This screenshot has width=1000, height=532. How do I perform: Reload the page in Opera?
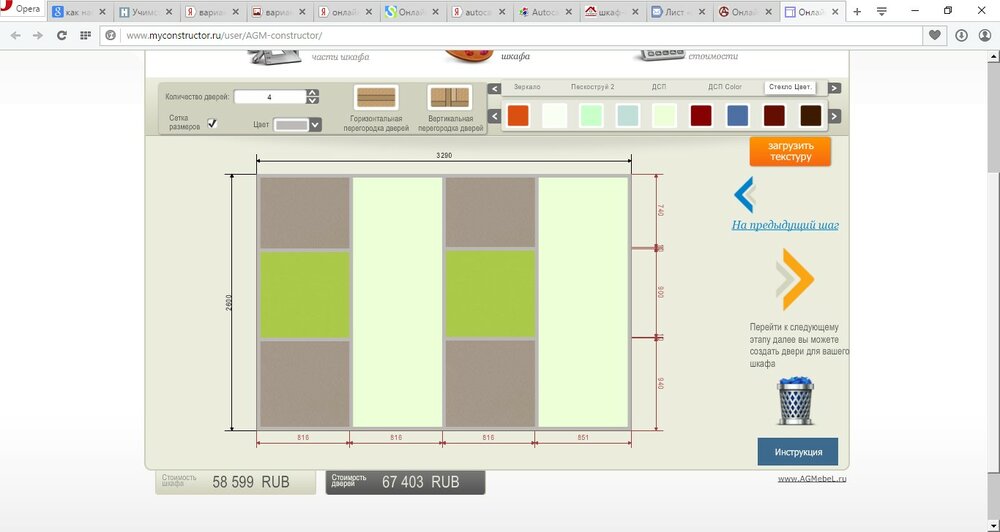[x=62, y=35]
